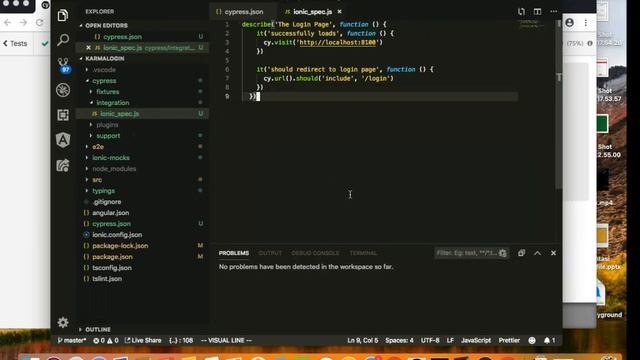
Task: Expand the src folder
Action: [97, 180]
